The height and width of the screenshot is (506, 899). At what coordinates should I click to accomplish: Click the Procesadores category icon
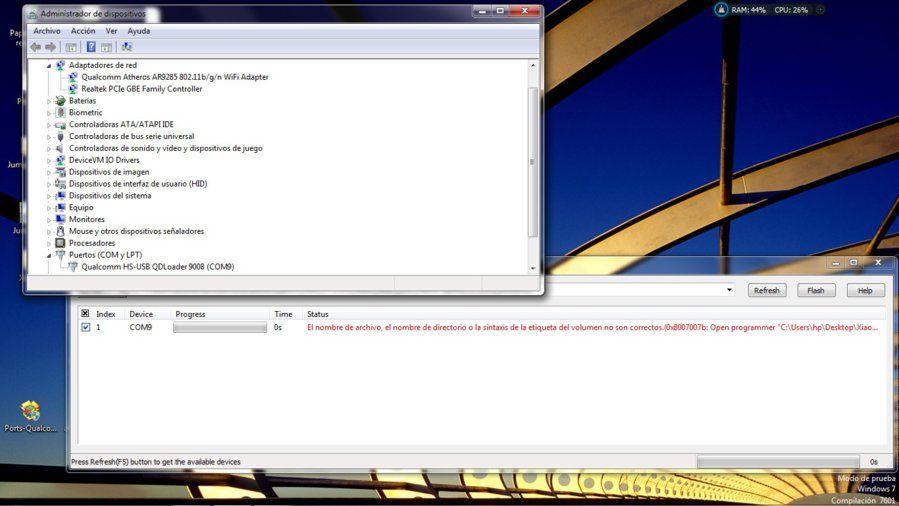click(60, 243)
